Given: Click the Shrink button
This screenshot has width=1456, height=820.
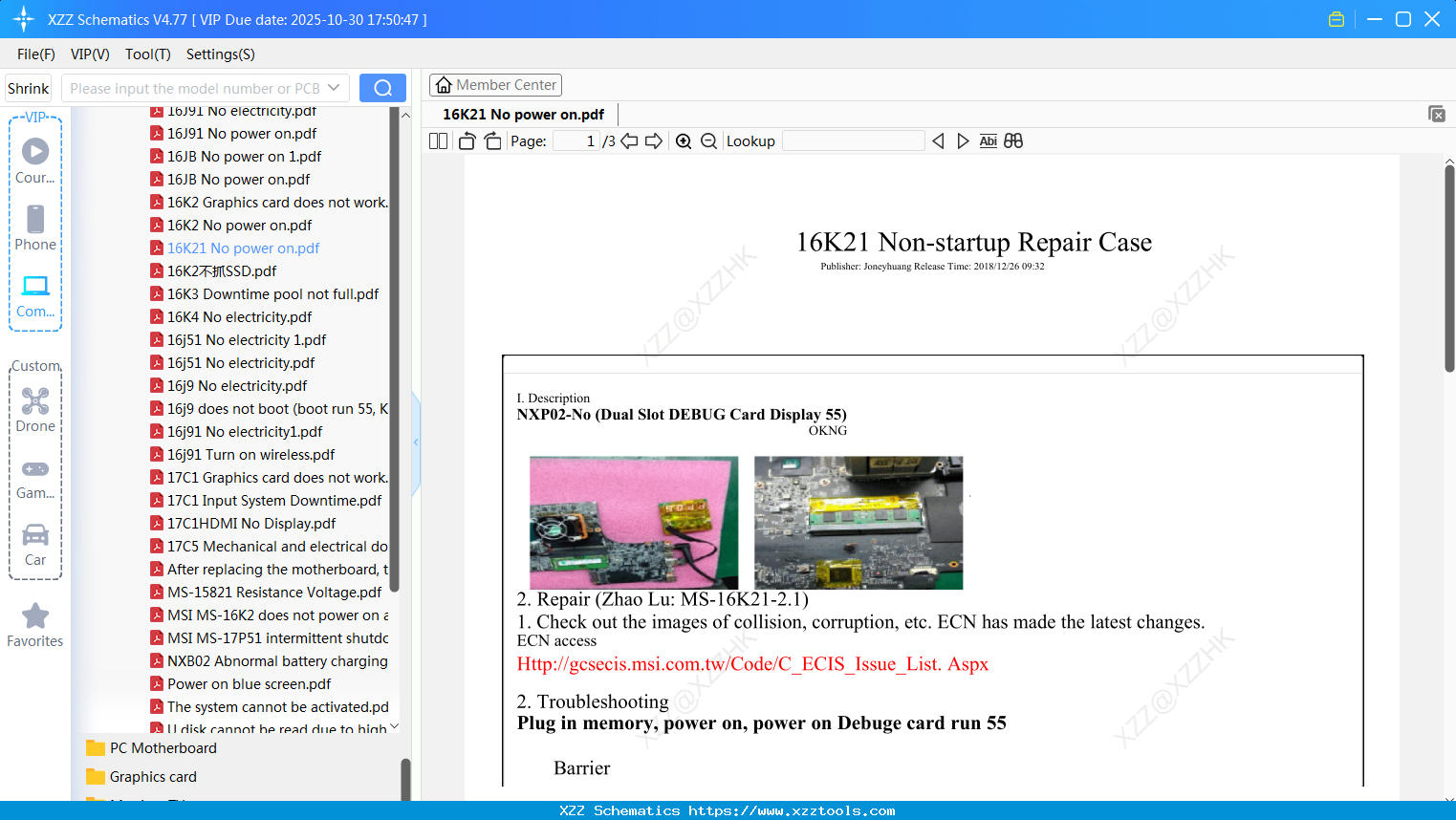Looking at the screenshot, I should click(29, 88).
